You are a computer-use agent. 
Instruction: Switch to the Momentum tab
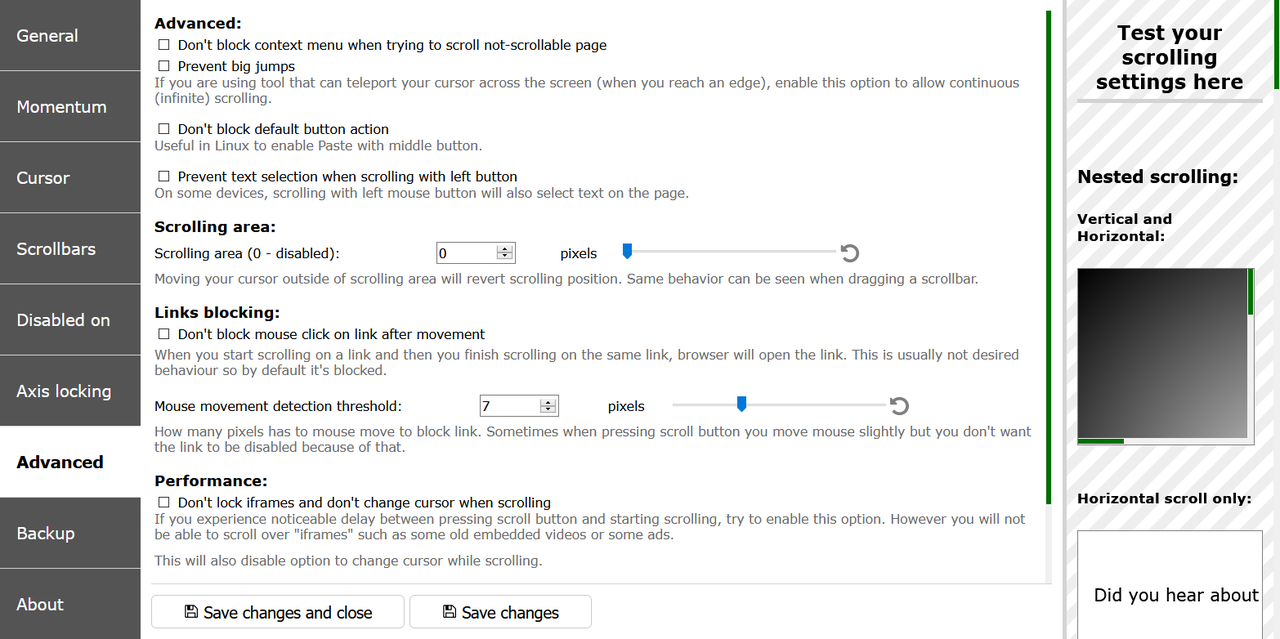(x=70, y=106)
